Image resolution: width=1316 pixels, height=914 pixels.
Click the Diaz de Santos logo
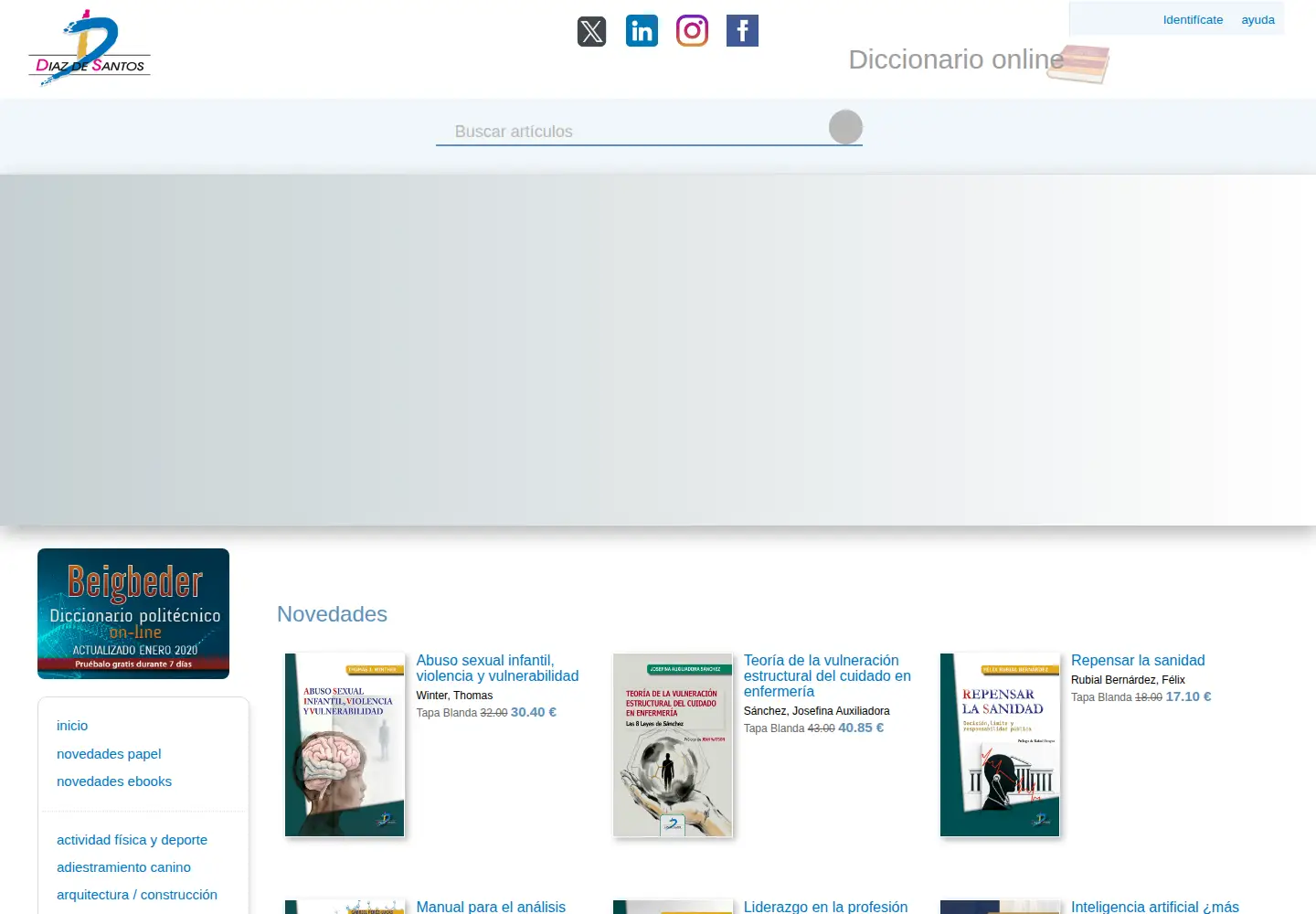coord(90,48)
